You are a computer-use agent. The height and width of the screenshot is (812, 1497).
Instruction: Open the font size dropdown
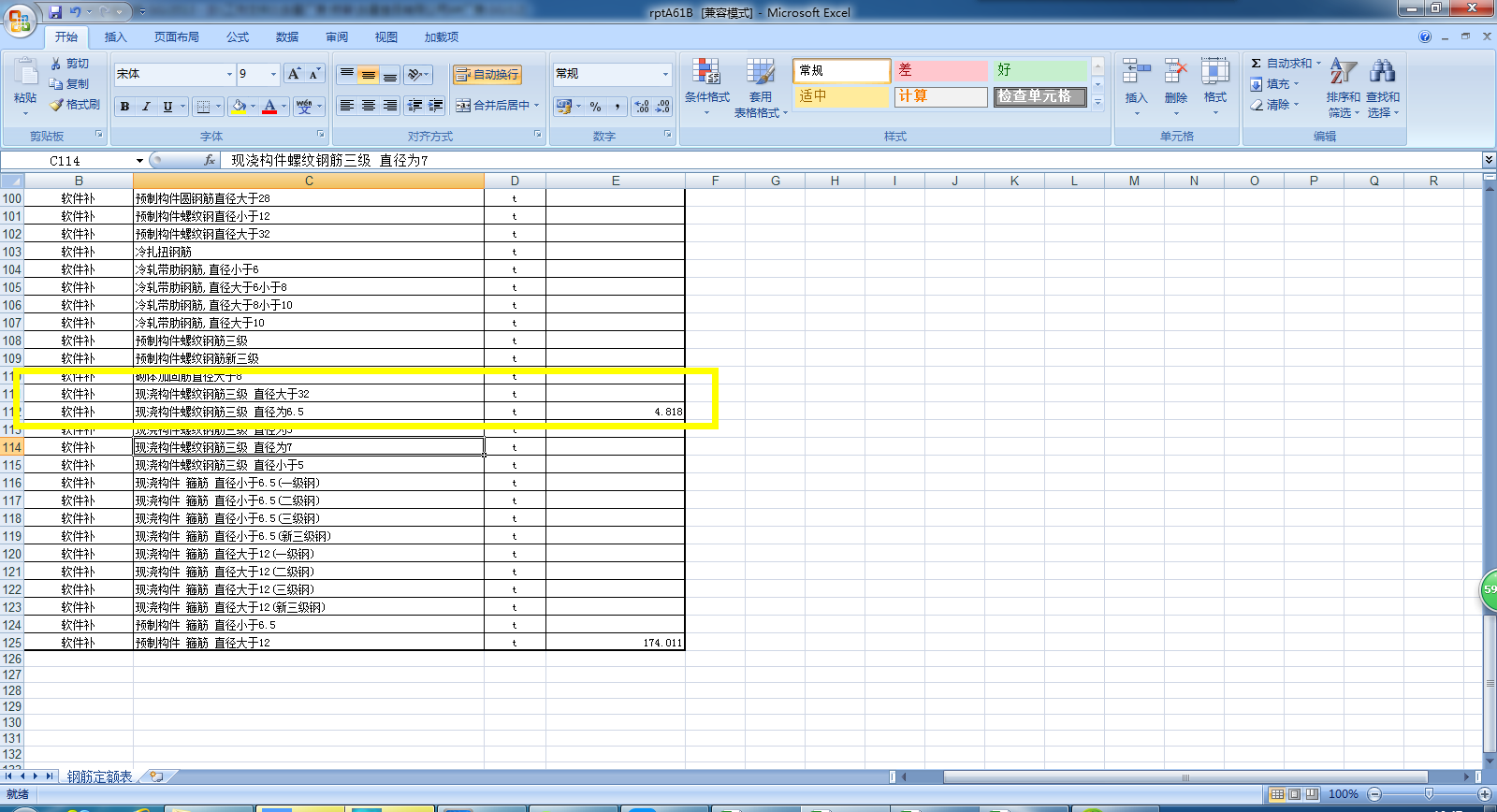pos(273,74)
